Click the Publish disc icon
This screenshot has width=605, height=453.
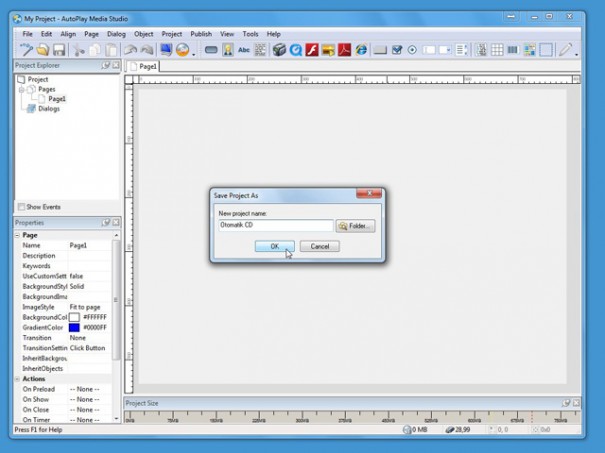pyautogui.click(x=183, y=50)
